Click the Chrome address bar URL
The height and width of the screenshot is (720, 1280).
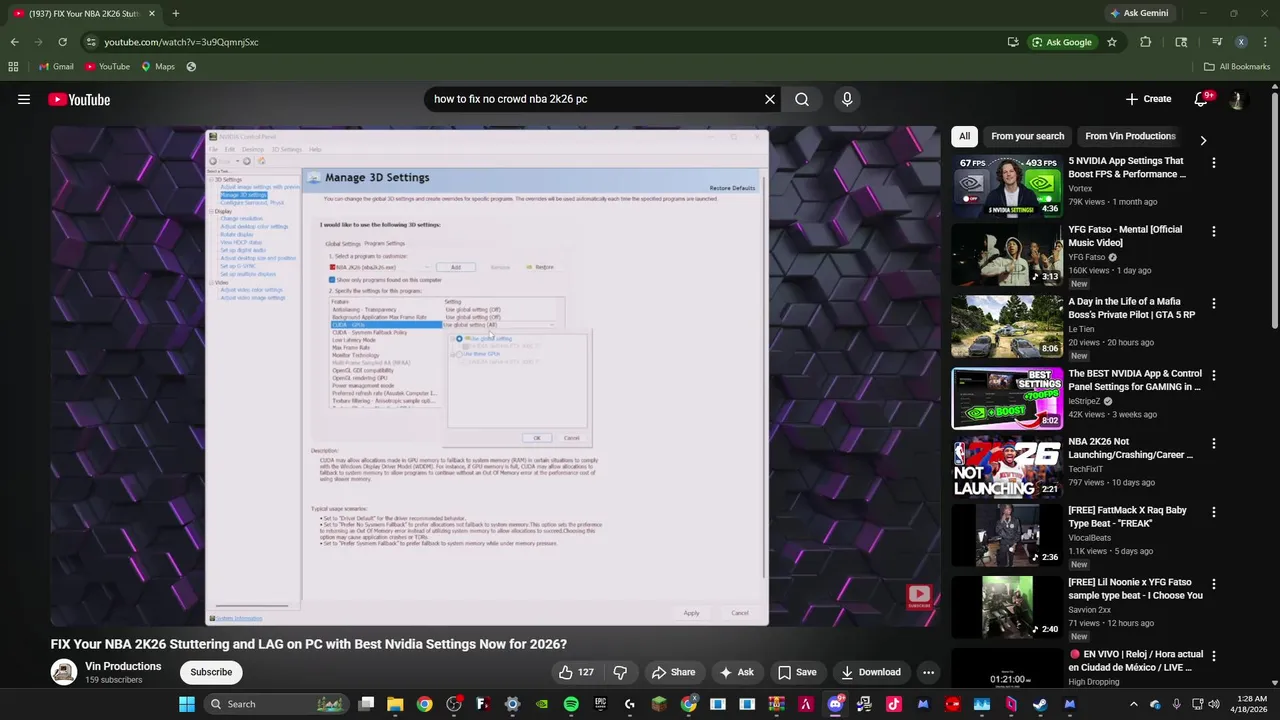tap(181, 42)
